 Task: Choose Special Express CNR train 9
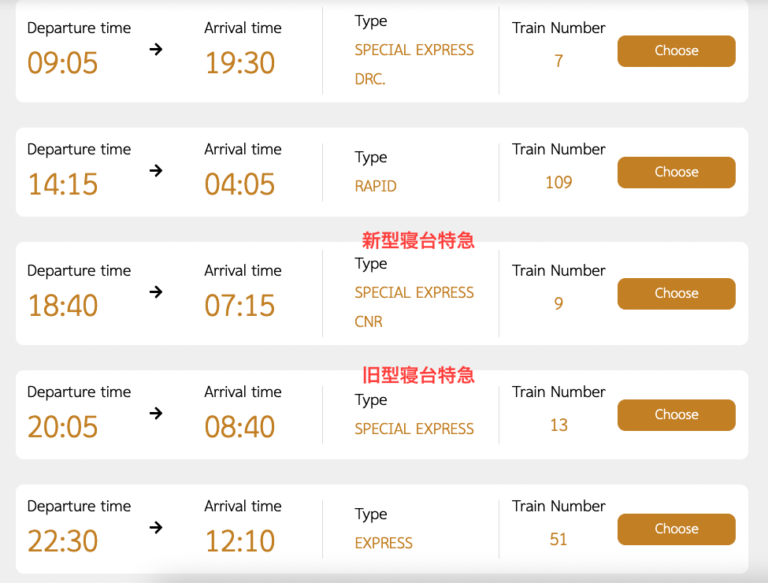click(x=676, y=293)
